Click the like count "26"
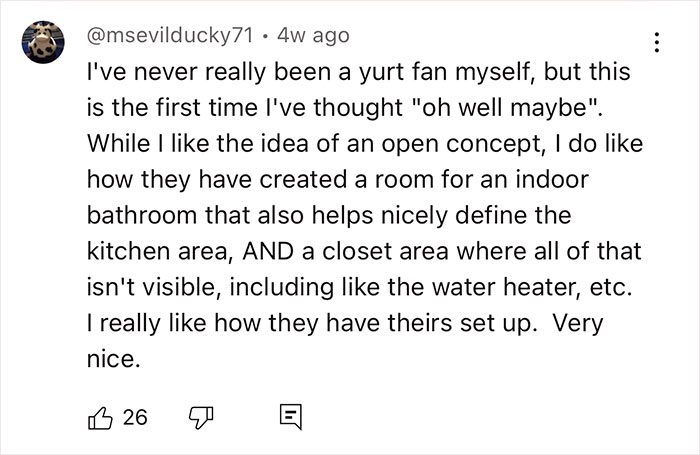The image size is (700, 455). coord(135,415)
